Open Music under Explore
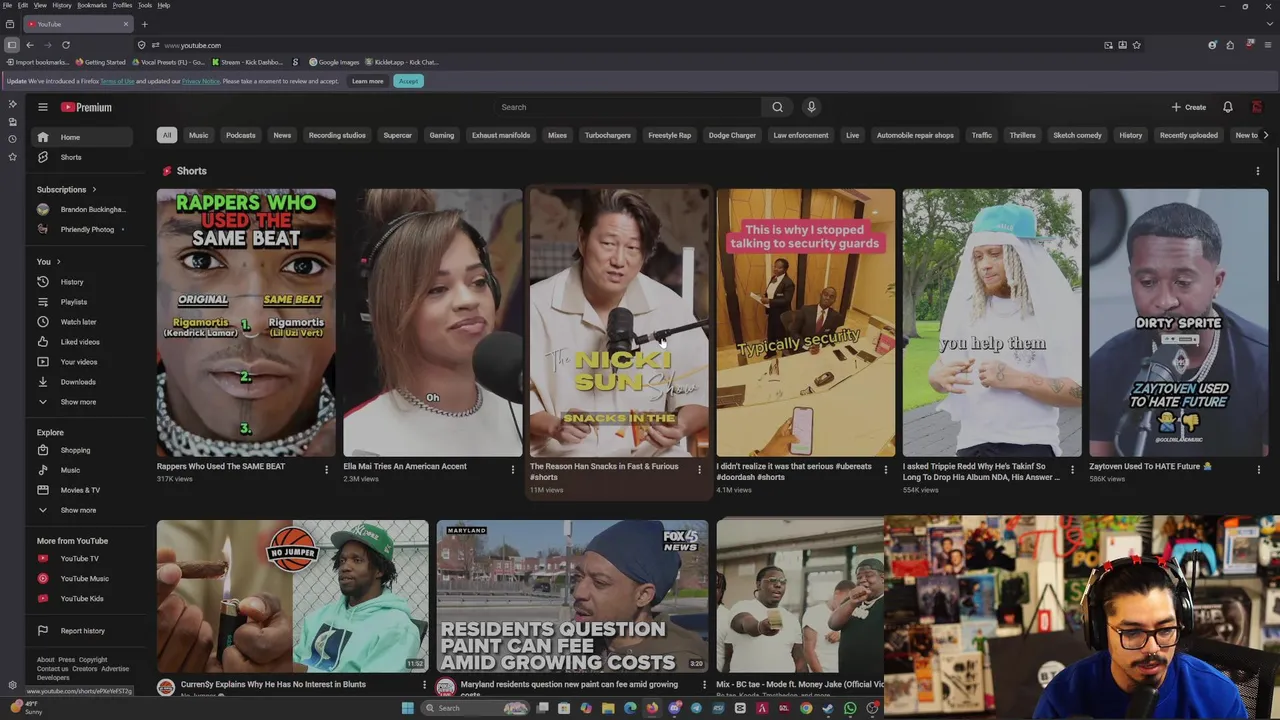 [x=83, y=470]
